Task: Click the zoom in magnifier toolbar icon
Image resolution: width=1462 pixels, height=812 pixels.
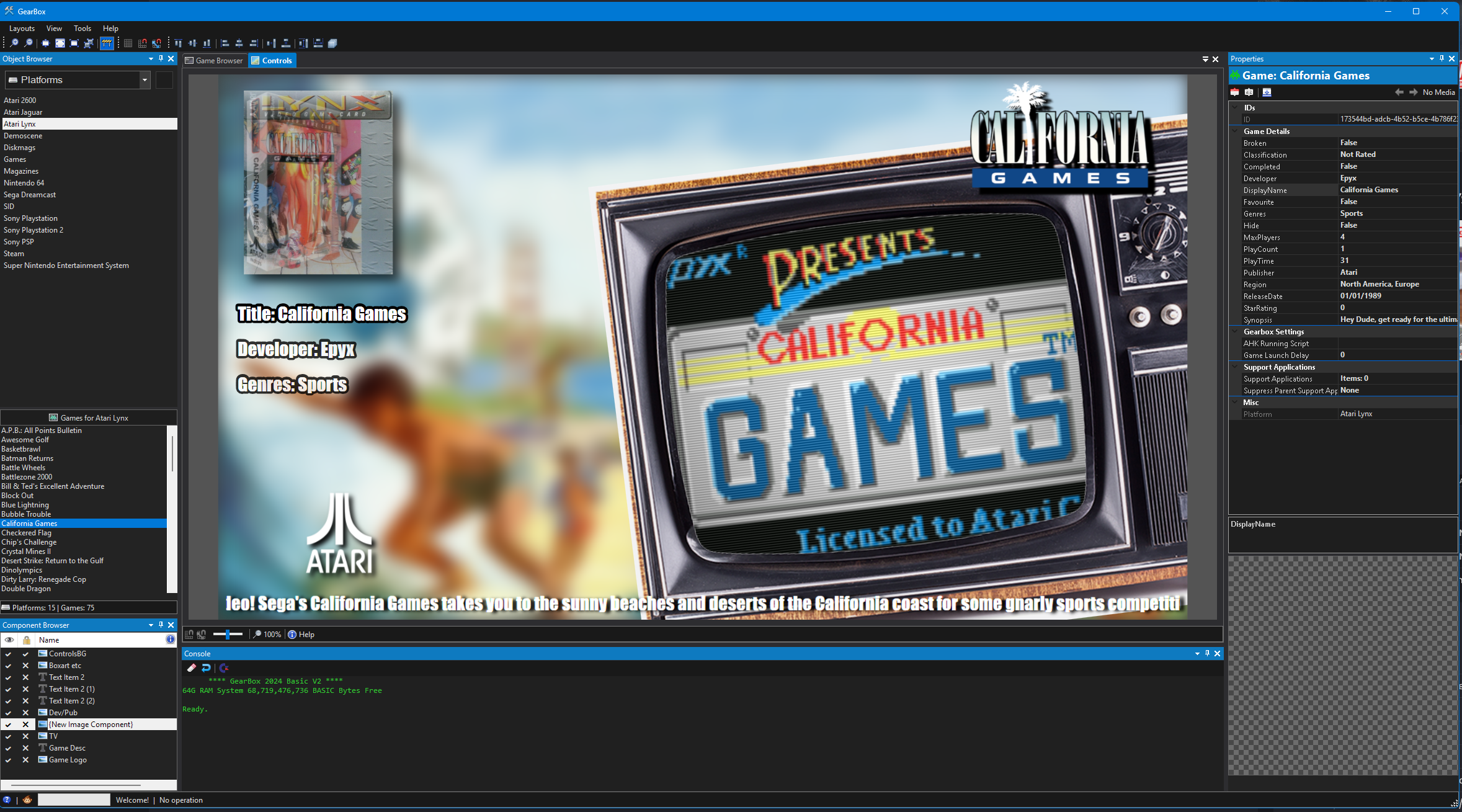Action: click(x=14, y=43)
